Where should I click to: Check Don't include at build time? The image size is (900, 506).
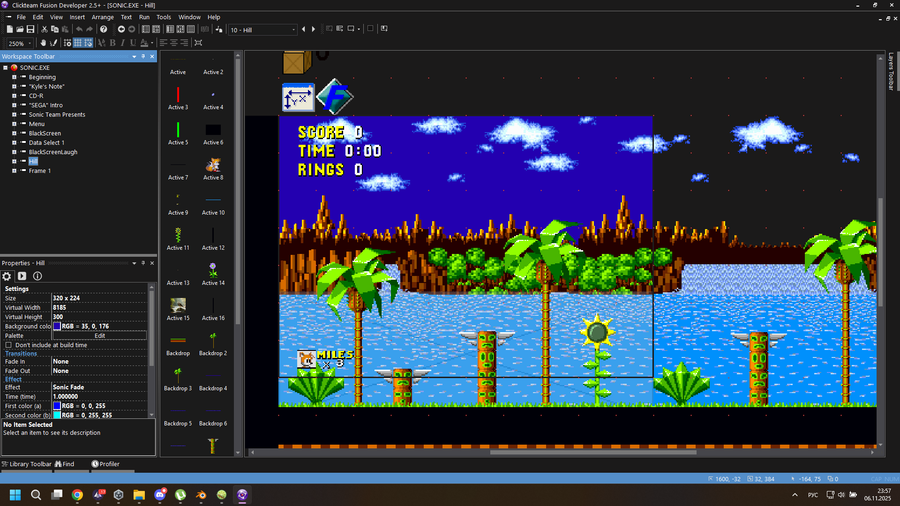8,345
